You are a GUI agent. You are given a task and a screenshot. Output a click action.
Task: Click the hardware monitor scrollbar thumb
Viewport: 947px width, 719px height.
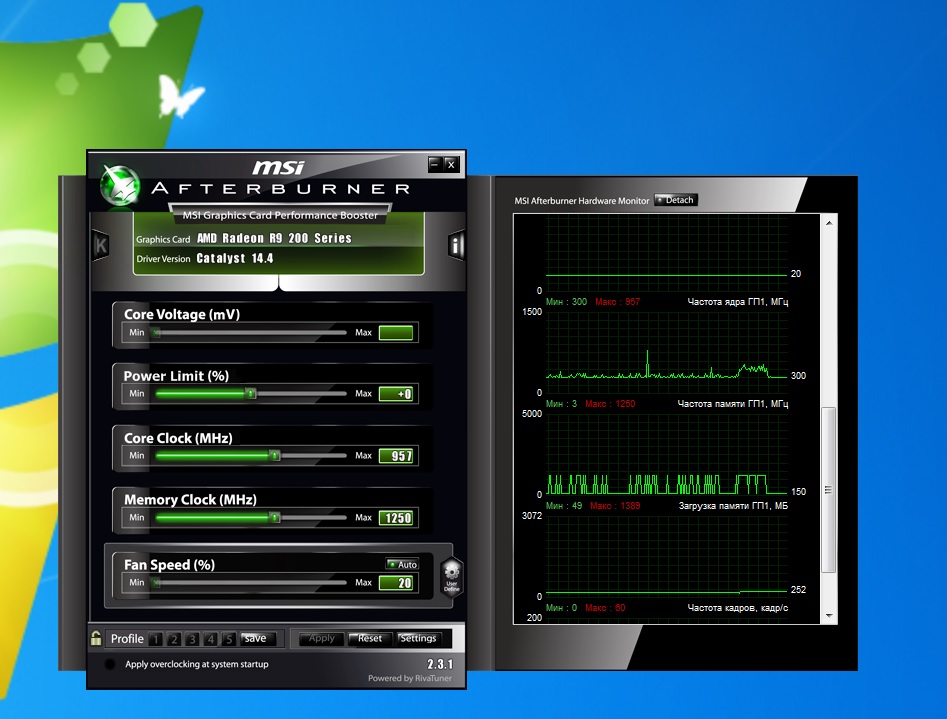pyautogui.click(x=829, y=490)
